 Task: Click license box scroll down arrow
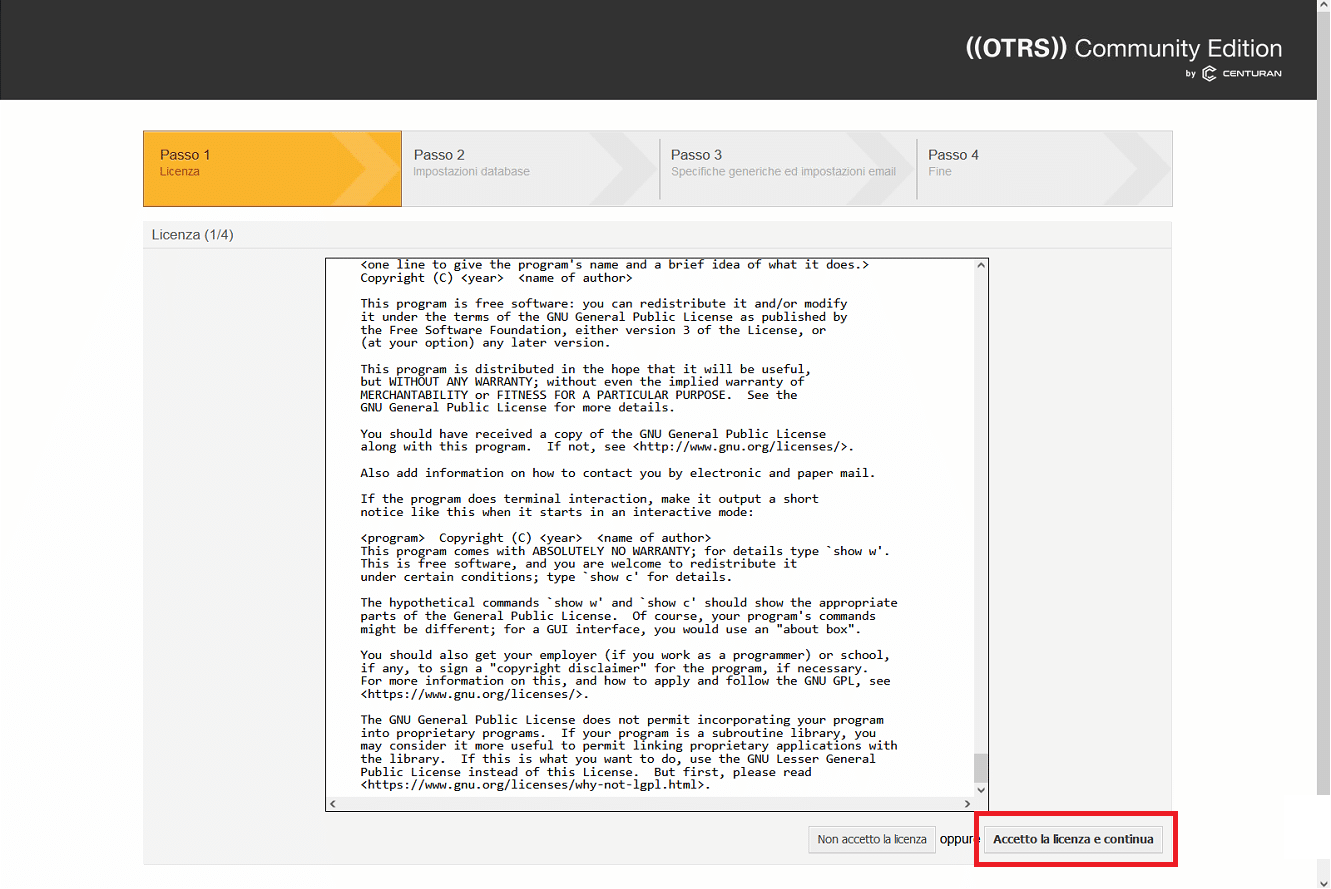point(981,789)
